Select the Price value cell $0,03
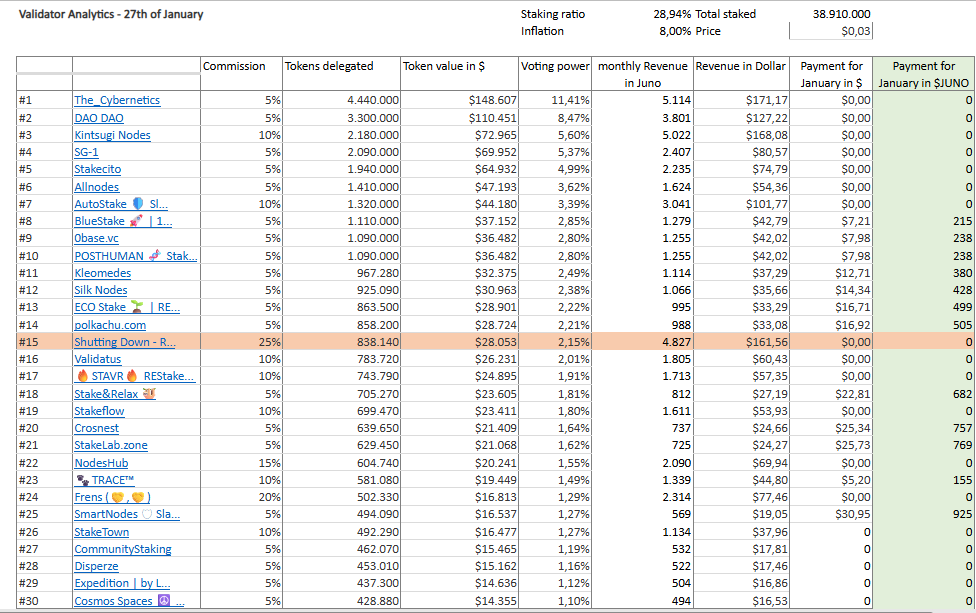The width and height of the screenshot is (976, 613). coord(831,31)
